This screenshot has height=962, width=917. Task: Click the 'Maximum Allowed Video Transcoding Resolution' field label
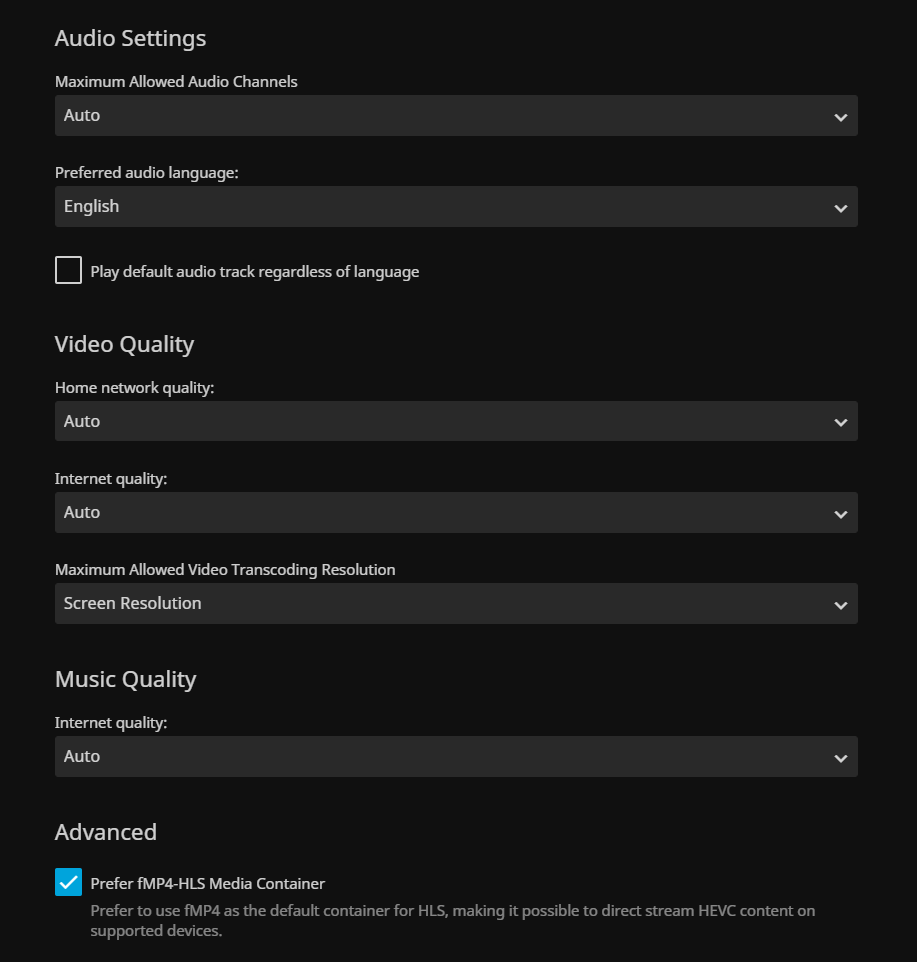[x=225, y=570]
